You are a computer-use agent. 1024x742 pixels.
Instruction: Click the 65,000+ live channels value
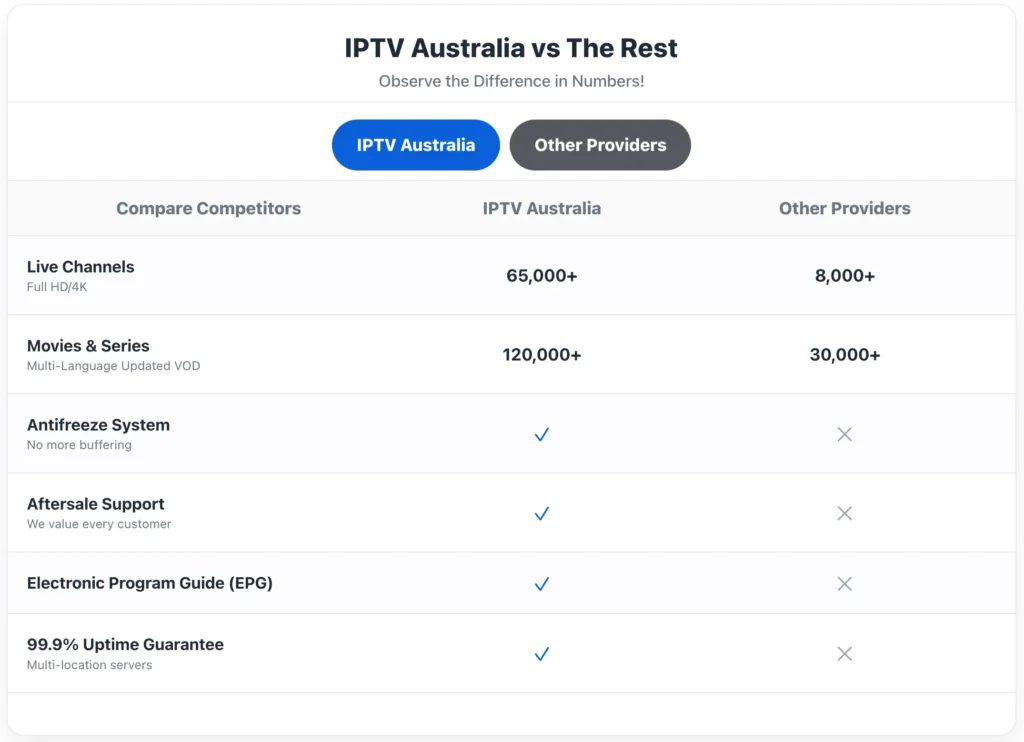pos(541,276)
